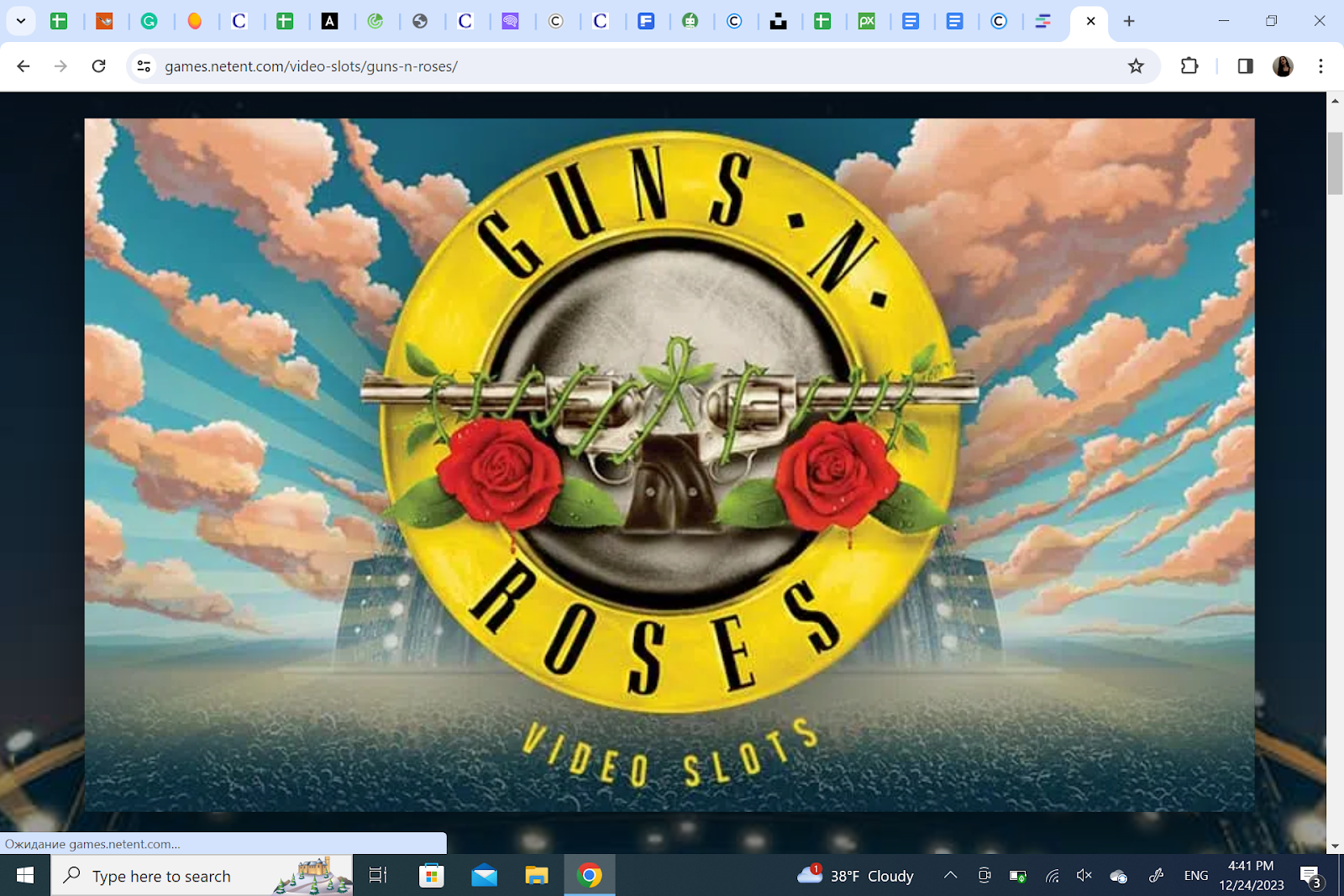Reload the games.netent.com page
1344x896 pixels.
pos(99,65)
